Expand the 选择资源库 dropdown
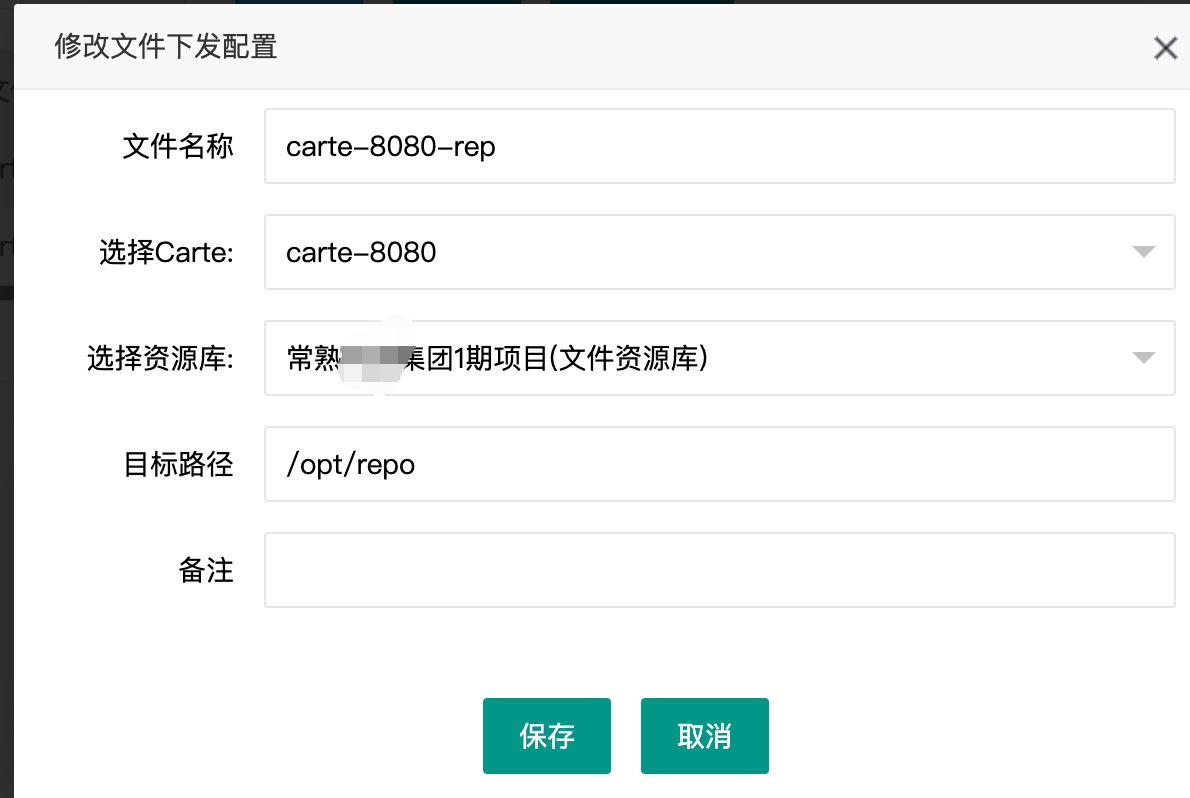This screenshot has height=798, width=1190. pyautogui.click(x=1143, y=358)
